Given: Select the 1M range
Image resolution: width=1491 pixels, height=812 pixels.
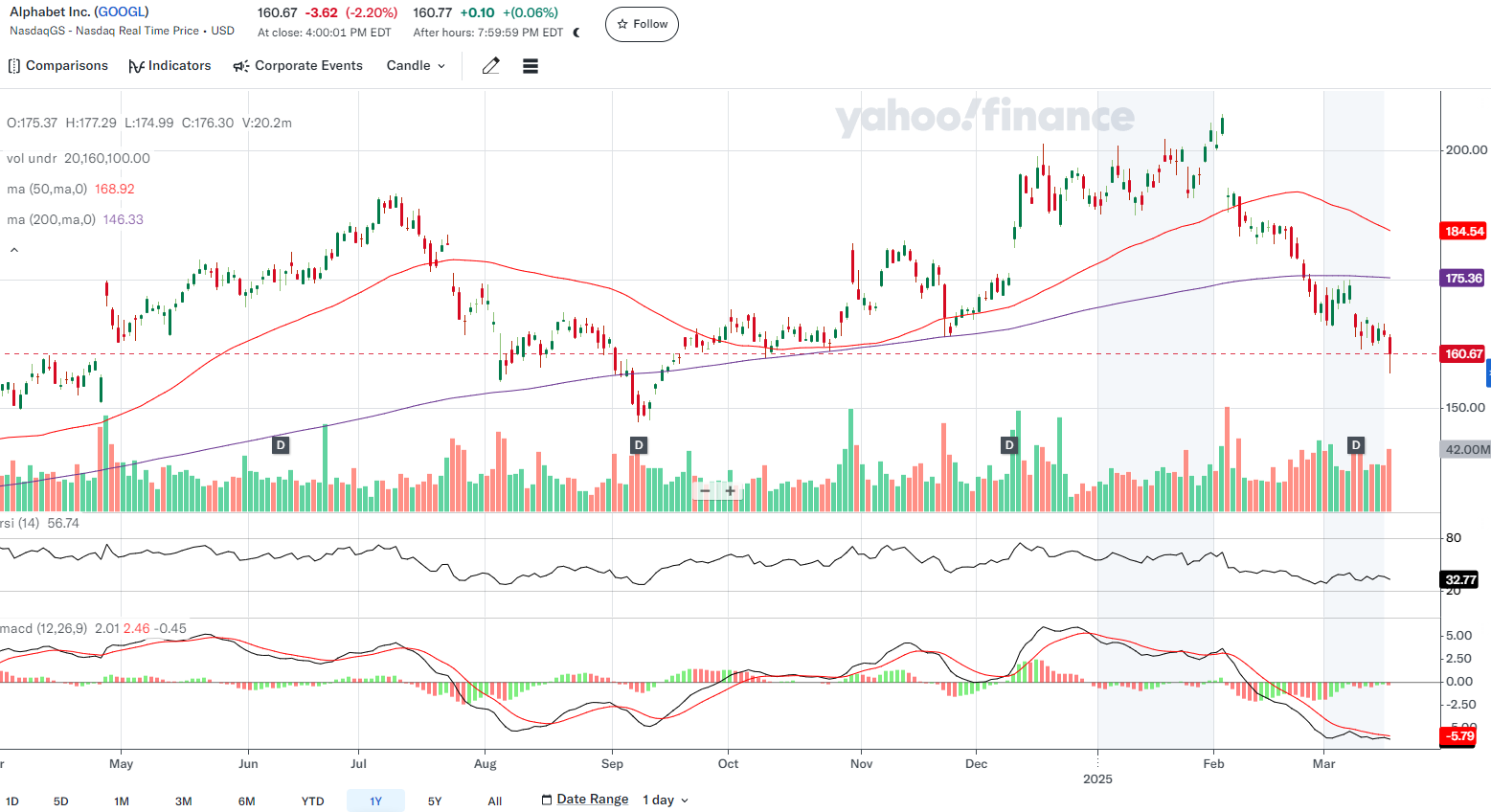Looking at the screenshot, I should tap(122, 801).
